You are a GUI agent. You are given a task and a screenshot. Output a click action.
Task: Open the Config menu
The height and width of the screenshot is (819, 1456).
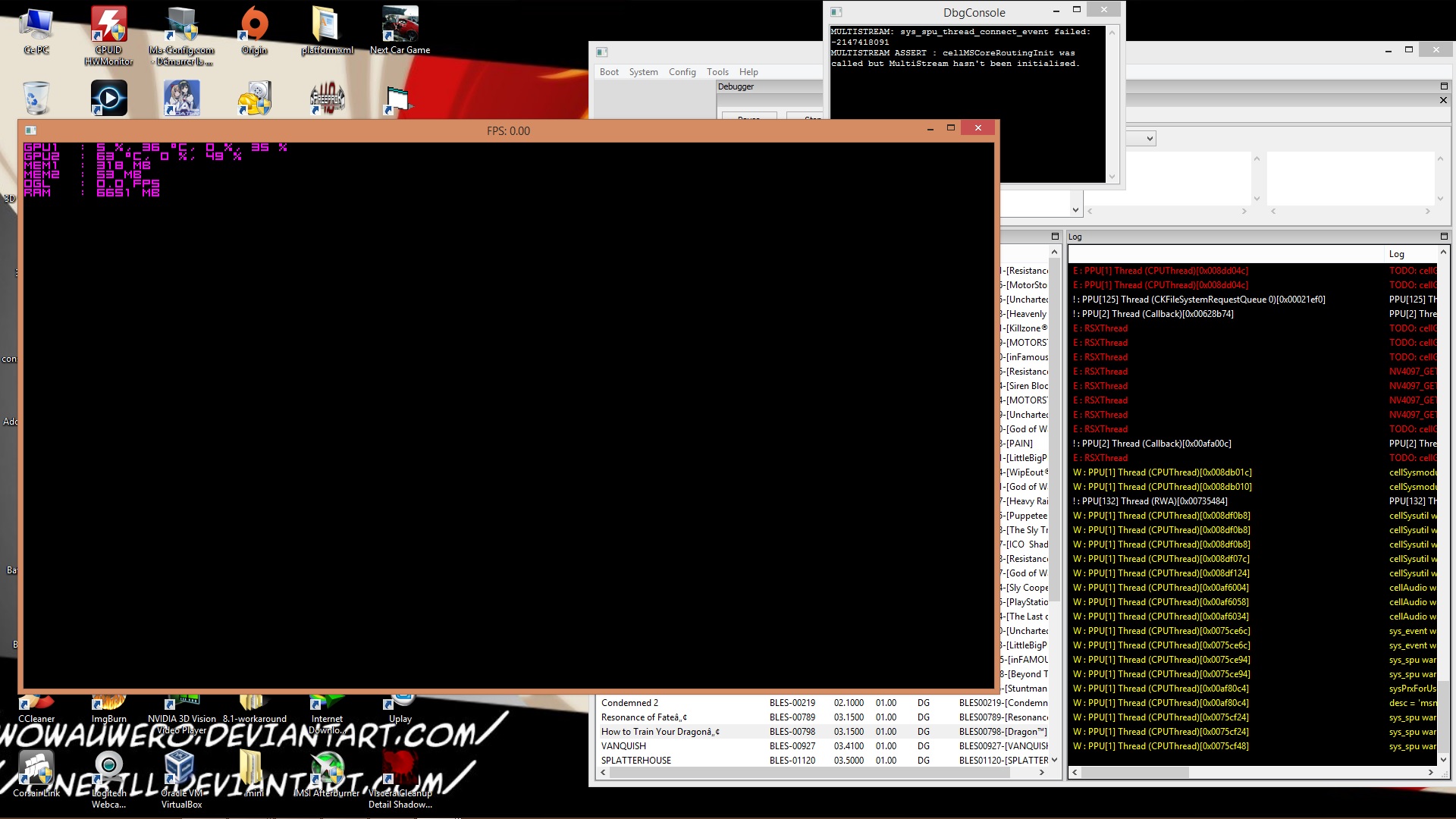(x=682, y=72)
